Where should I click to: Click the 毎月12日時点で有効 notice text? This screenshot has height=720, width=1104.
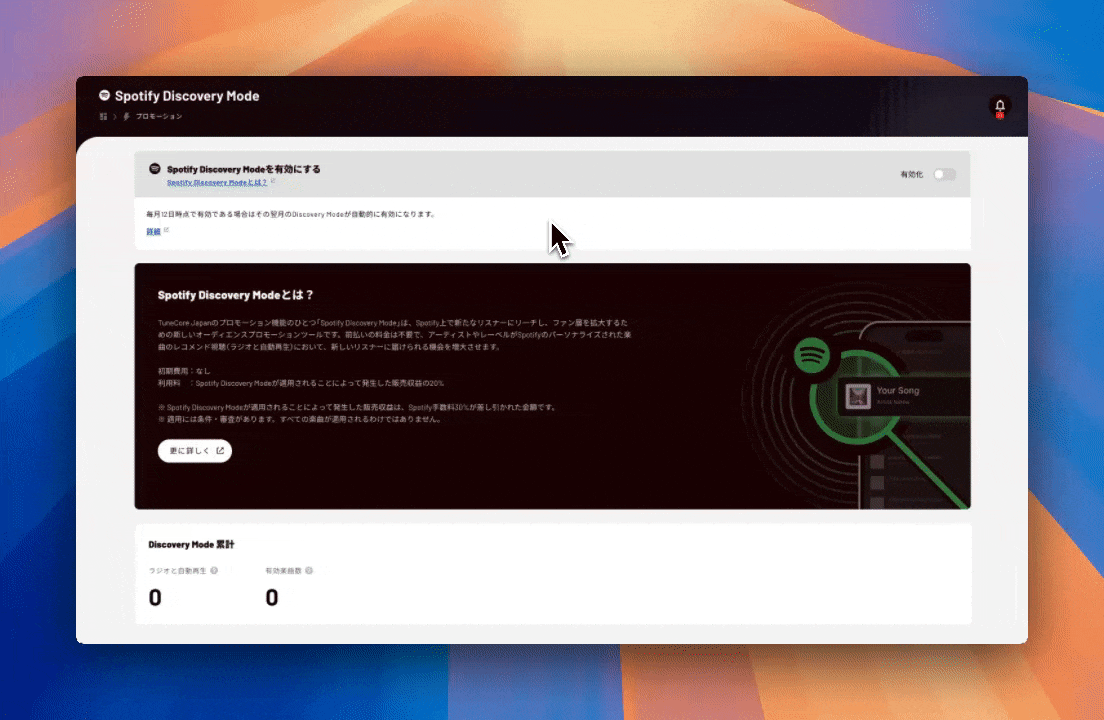click(291, 214)
